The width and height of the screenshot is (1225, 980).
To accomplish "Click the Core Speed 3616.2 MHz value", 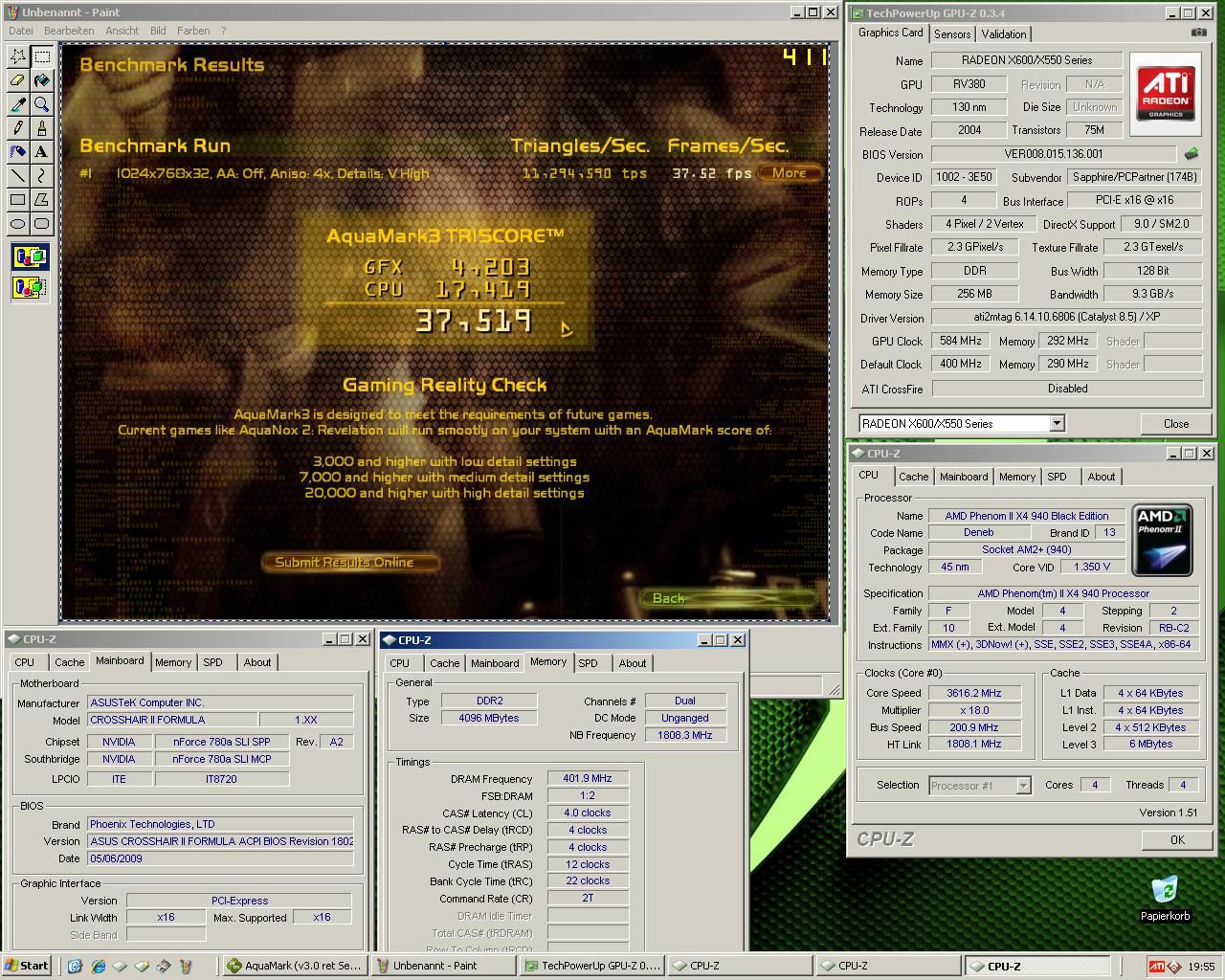I will coord(974,693).
